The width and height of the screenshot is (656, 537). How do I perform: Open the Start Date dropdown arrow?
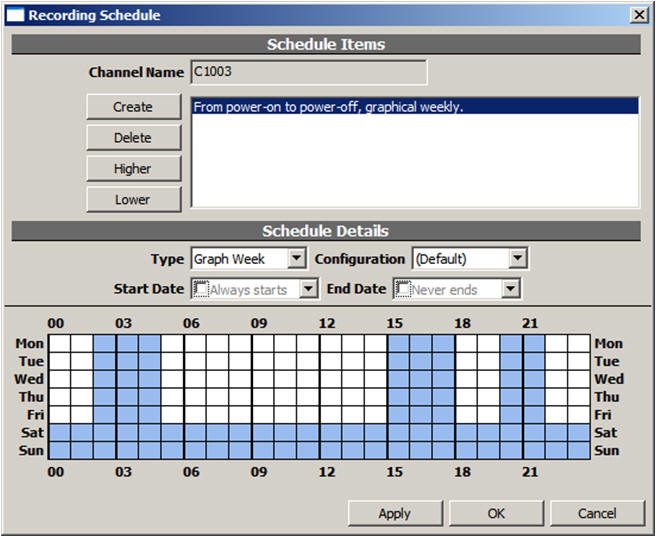(309, 289)
